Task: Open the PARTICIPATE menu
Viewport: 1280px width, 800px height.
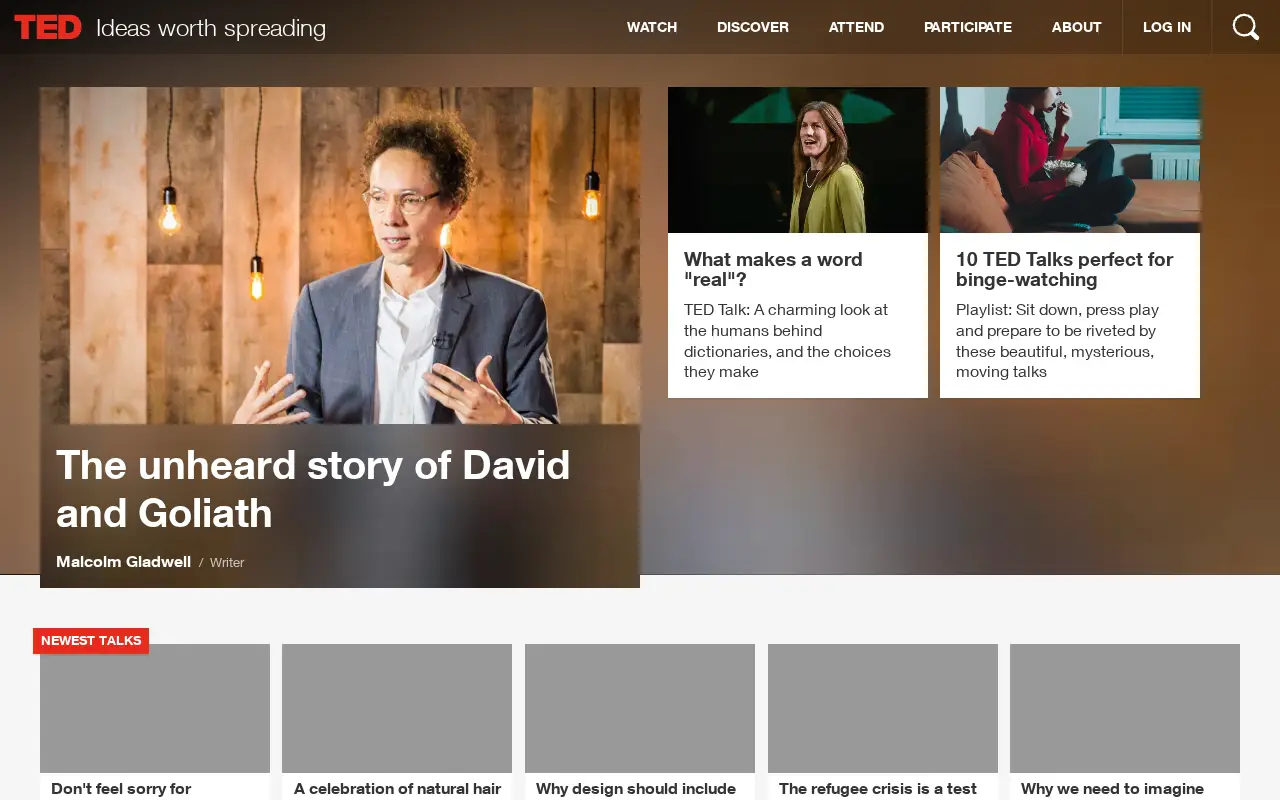Action: pos(968,27)
